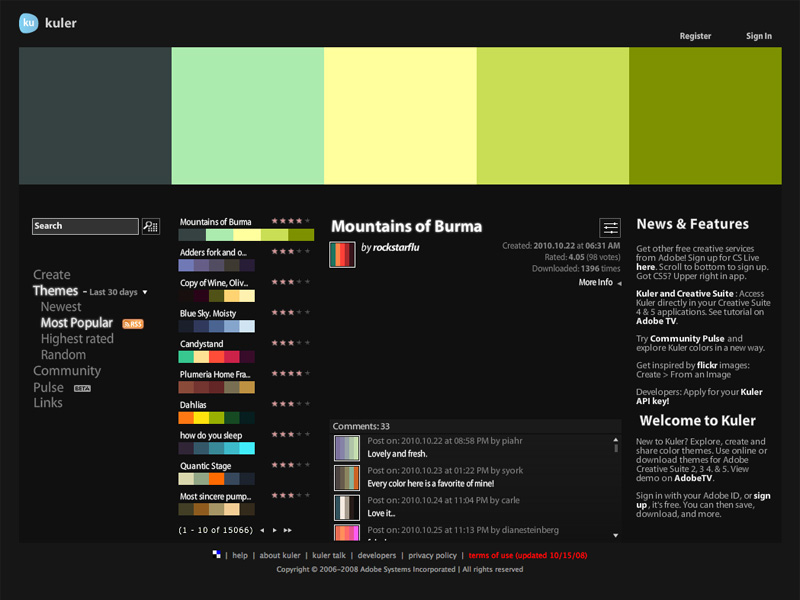Open the Create menu item
Viewport: 800px width, 600px height.
pyautogui.click(x=52, y=274)
